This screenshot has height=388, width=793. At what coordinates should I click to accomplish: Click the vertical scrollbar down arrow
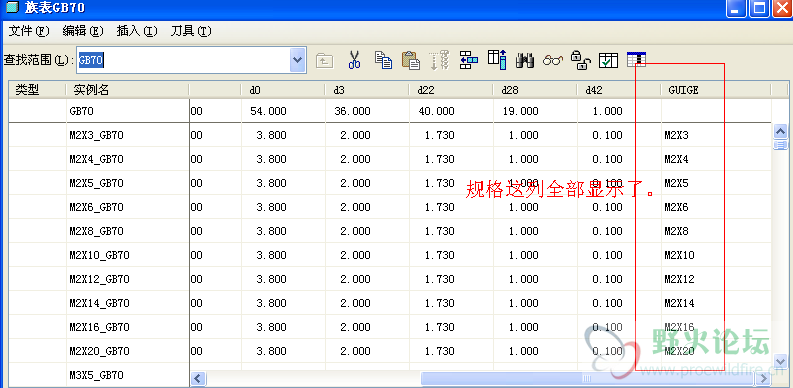(x=780, y=361)
